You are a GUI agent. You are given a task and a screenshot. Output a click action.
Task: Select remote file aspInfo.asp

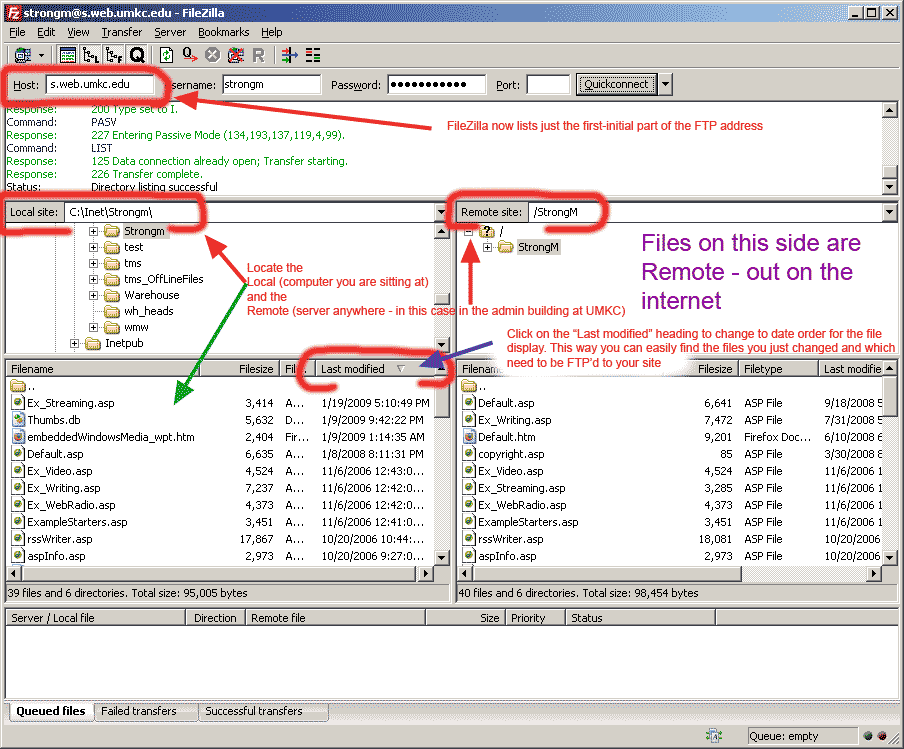pos(507,556)
